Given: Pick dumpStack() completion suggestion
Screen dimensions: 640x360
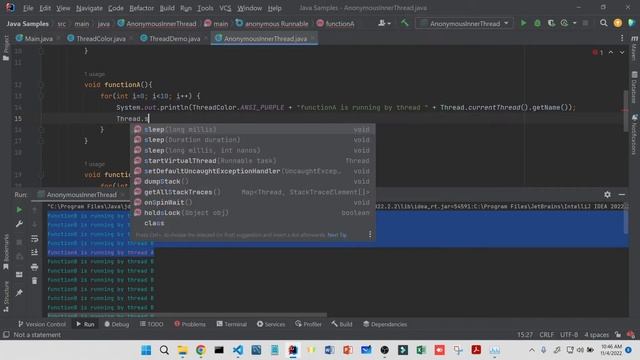Looking at the screenshot, I should pyautogui.click(x=252, y=182).
